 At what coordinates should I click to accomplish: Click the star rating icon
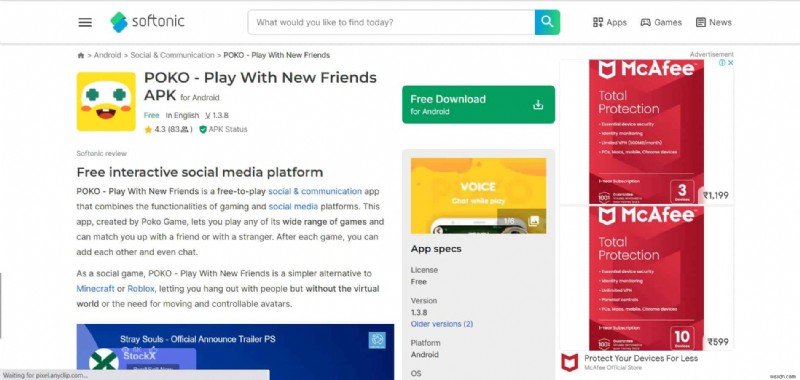pos(148,130)
